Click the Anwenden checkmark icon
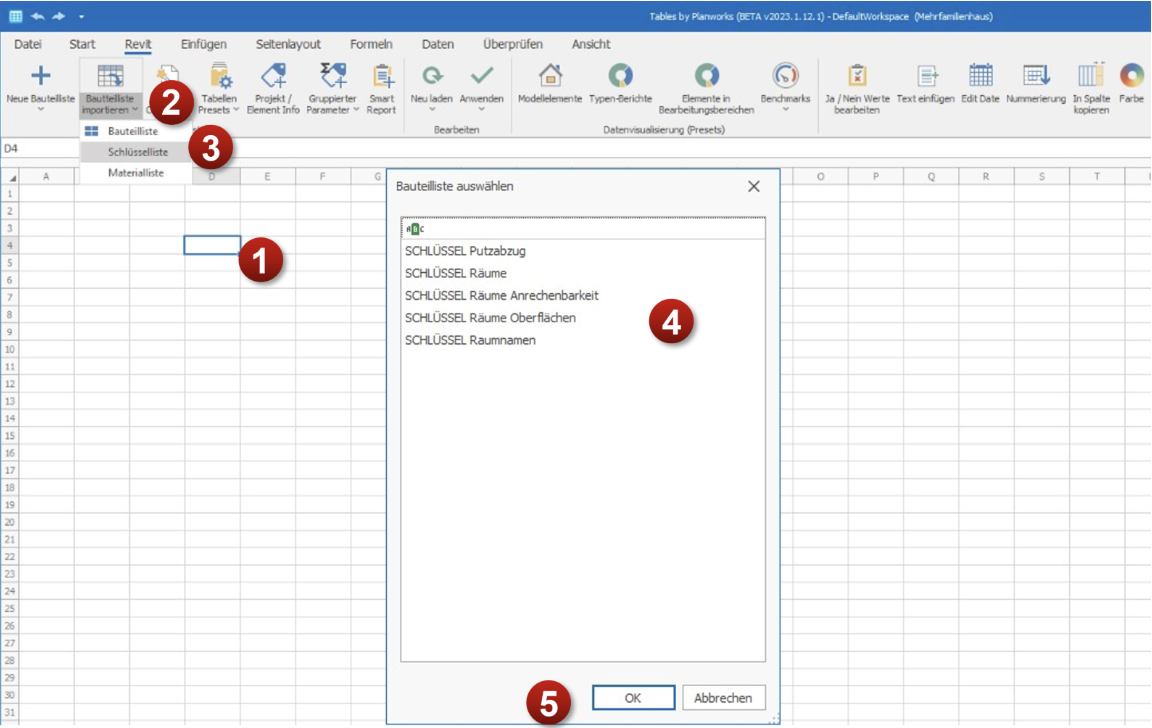Screen dimensions: 1152x728 [482, 75]
